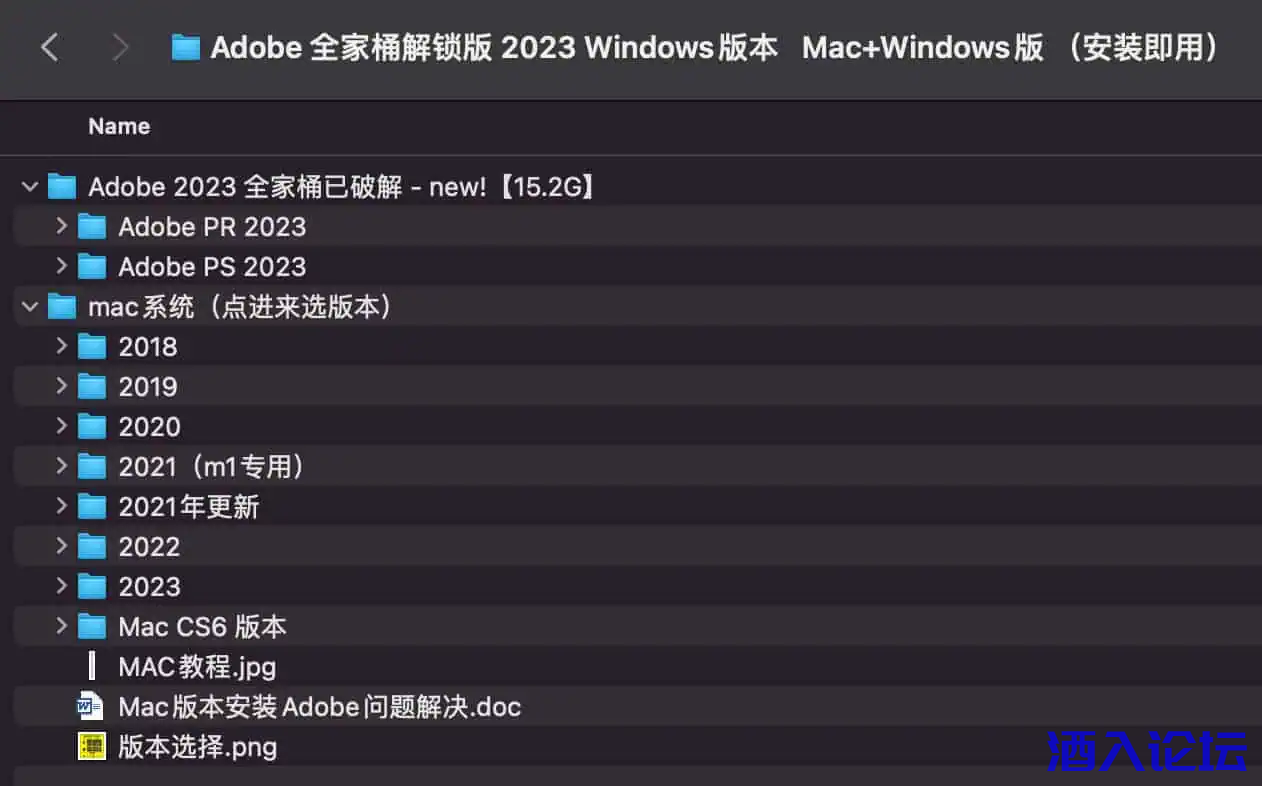Select the 2021年更新 folder
The image size is (1262, 786).
click(x=188, y=507)
